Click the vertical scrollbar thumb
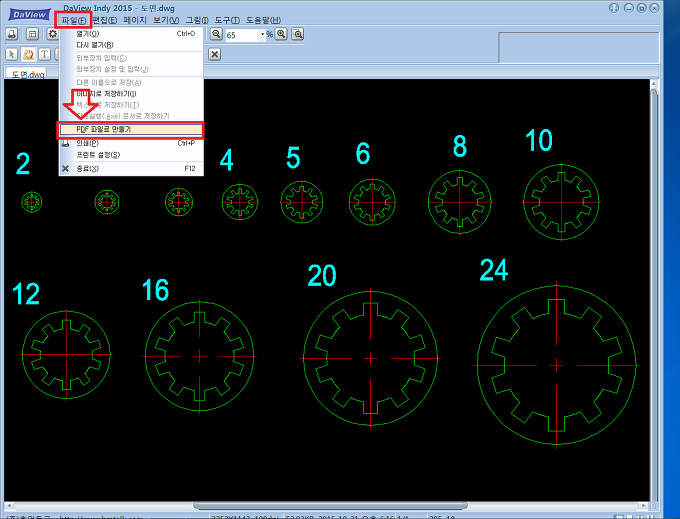This screenshot has width=680, height=519. pyautogui.click(x=654, y=295)
